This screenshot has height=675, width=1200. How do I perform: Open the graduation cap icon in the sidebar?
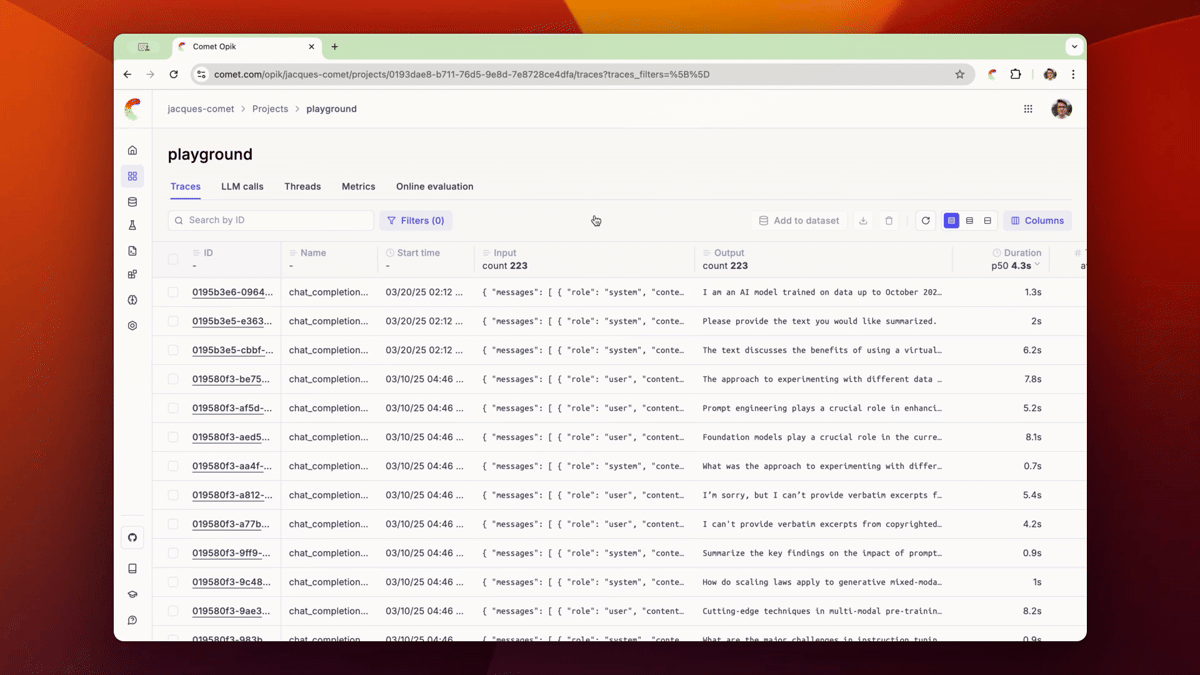(x=132, y=594)
